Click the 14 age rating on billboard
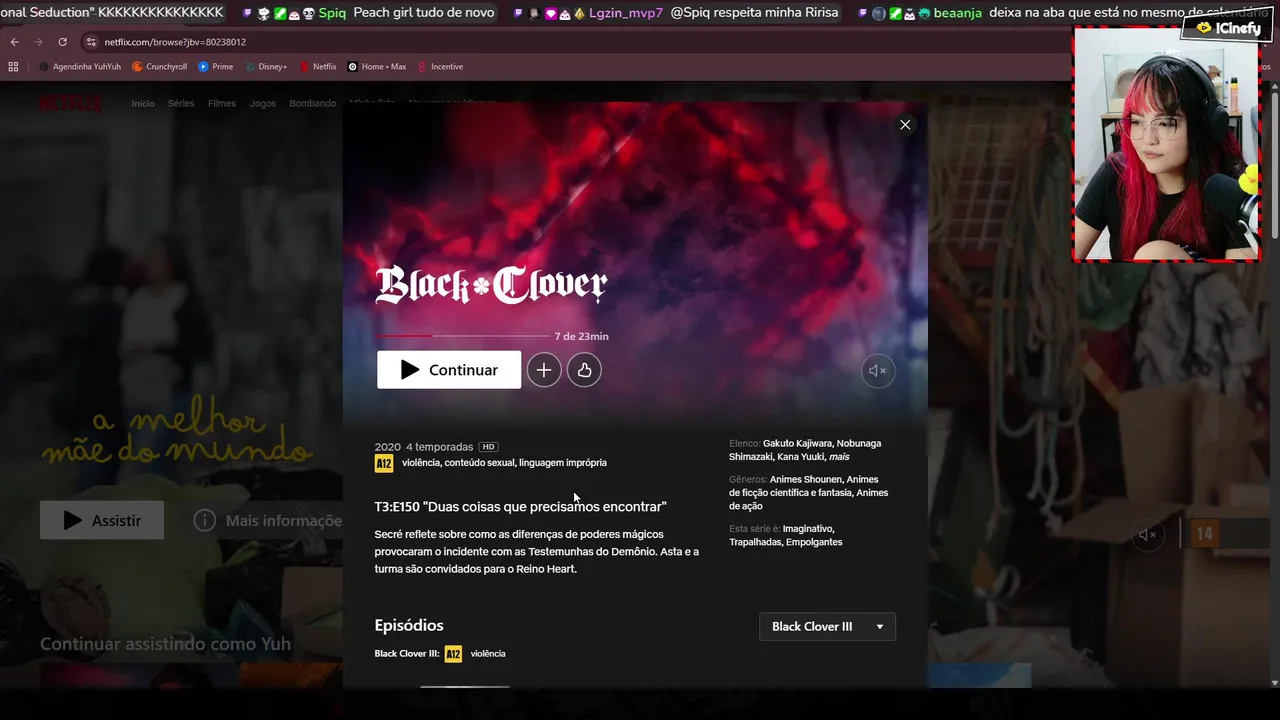Image resolution: width=1280 pixels, height=720 pixels. tap(1204, 534)
